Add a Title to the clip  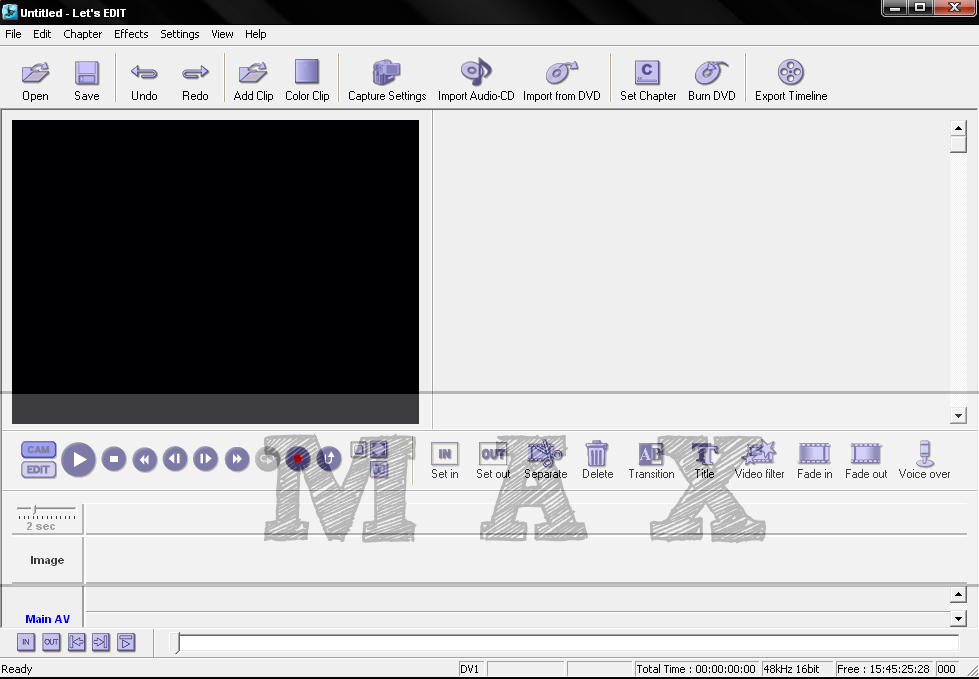[x=704, y=461]
